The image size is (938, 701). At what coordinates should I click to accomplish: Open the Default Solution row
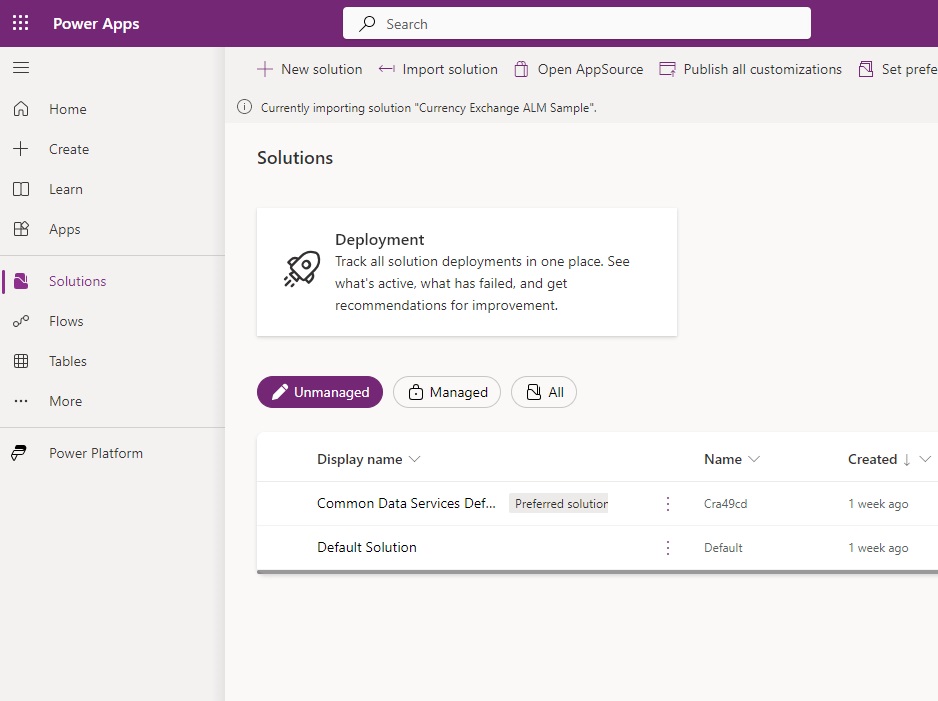click(x=598, y=548)
